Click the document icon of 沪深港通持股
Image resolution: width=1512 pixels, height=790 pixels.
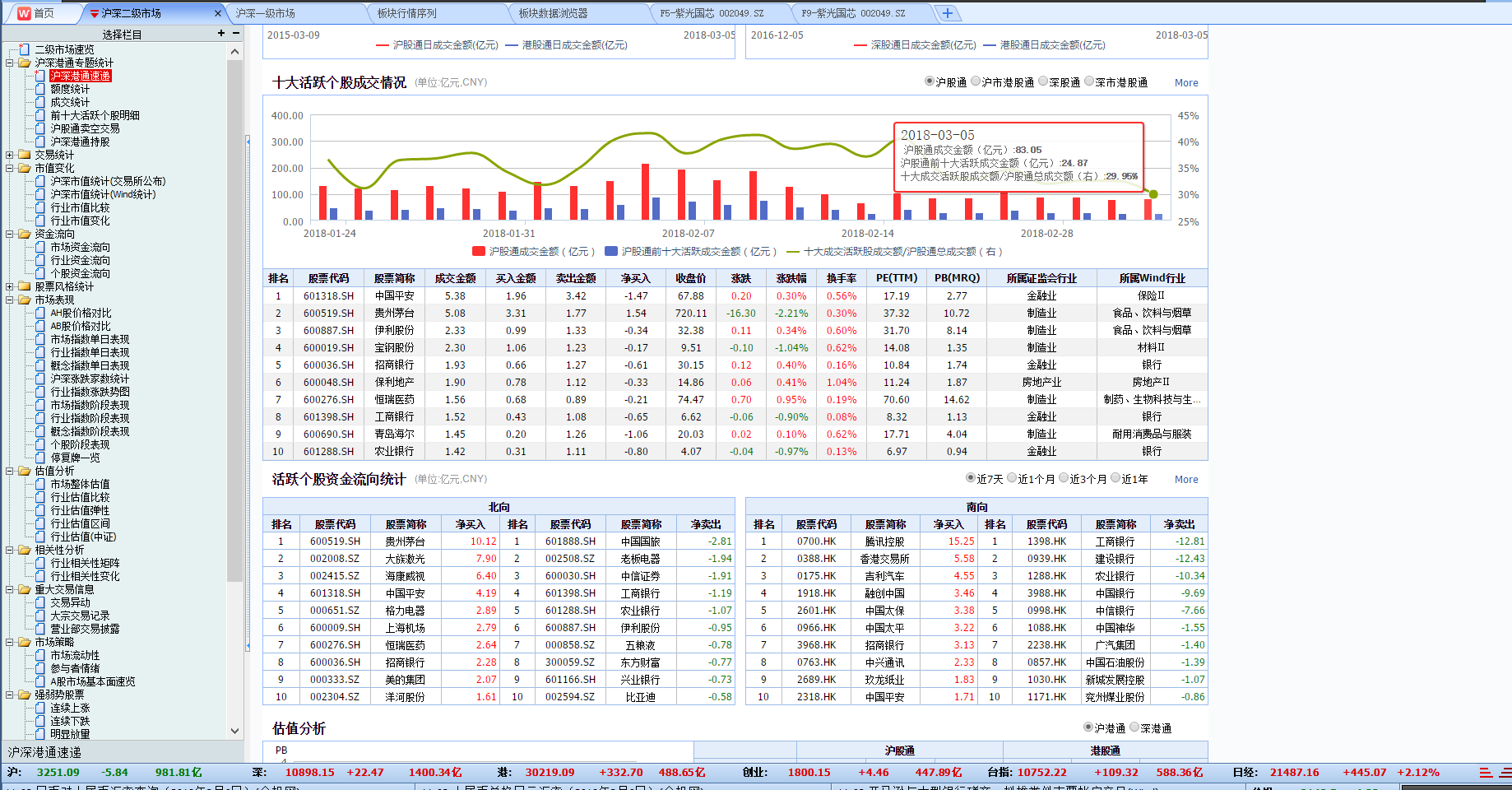point(40,142)
